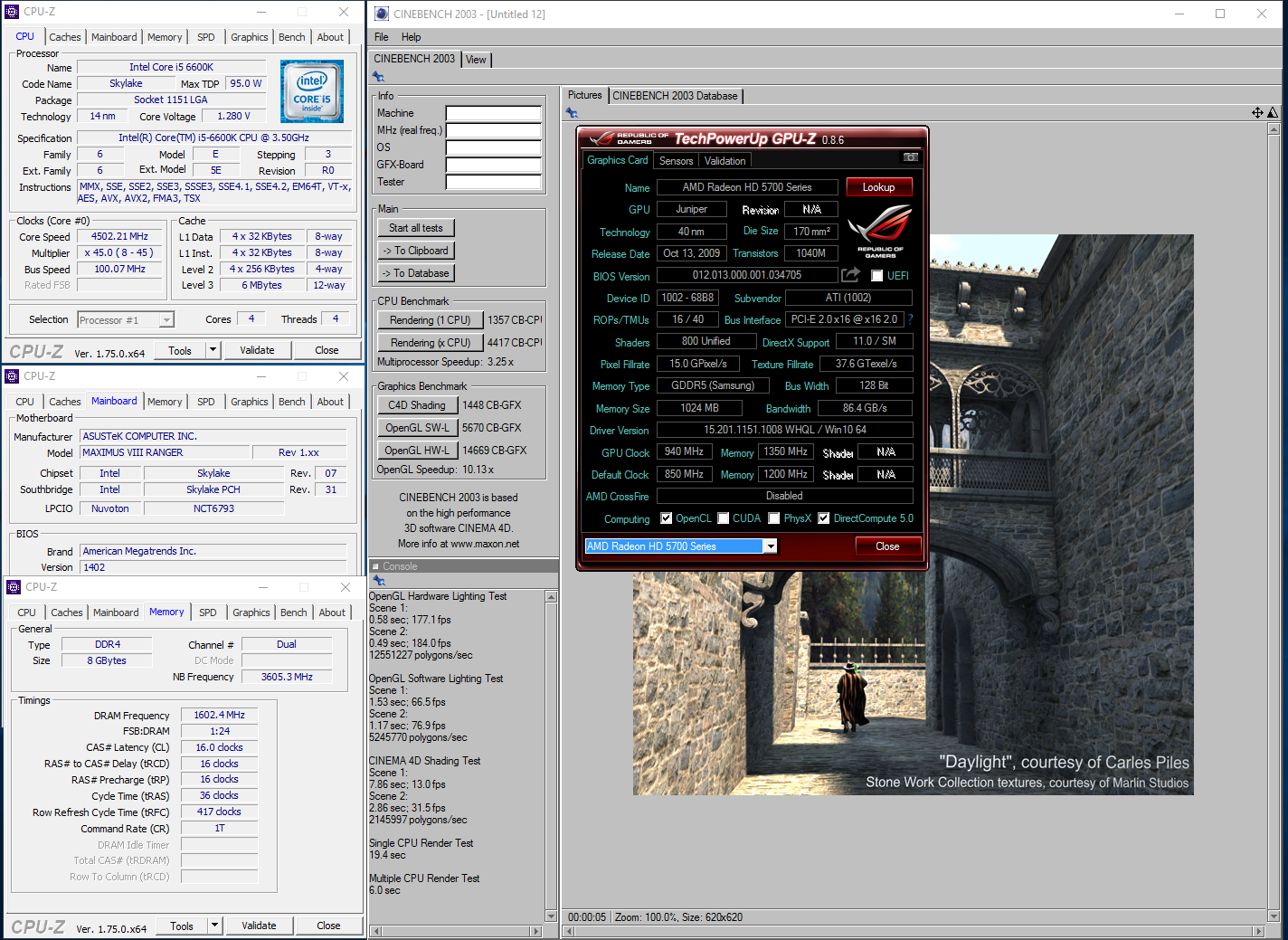Open the Sensors tab in GPU-Z

coord(677,160)
